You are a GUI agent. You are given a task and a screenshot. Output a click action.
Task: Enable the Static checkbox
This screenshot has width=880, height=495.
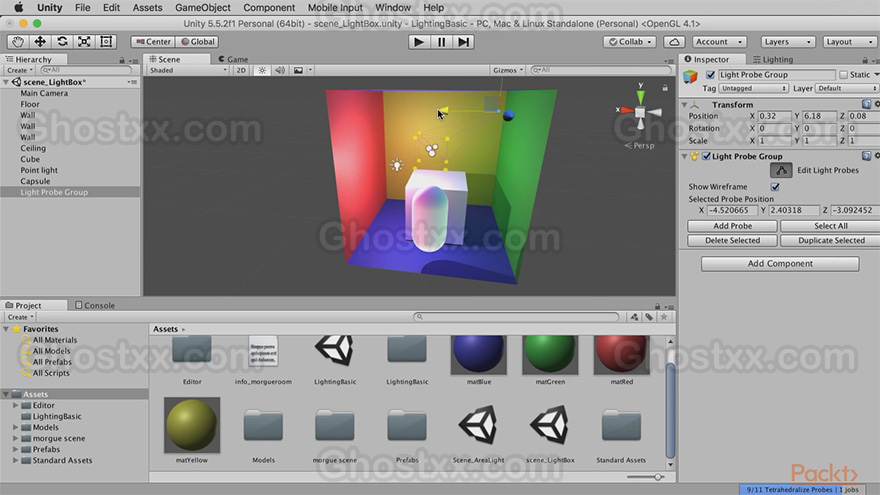[843, 75]
